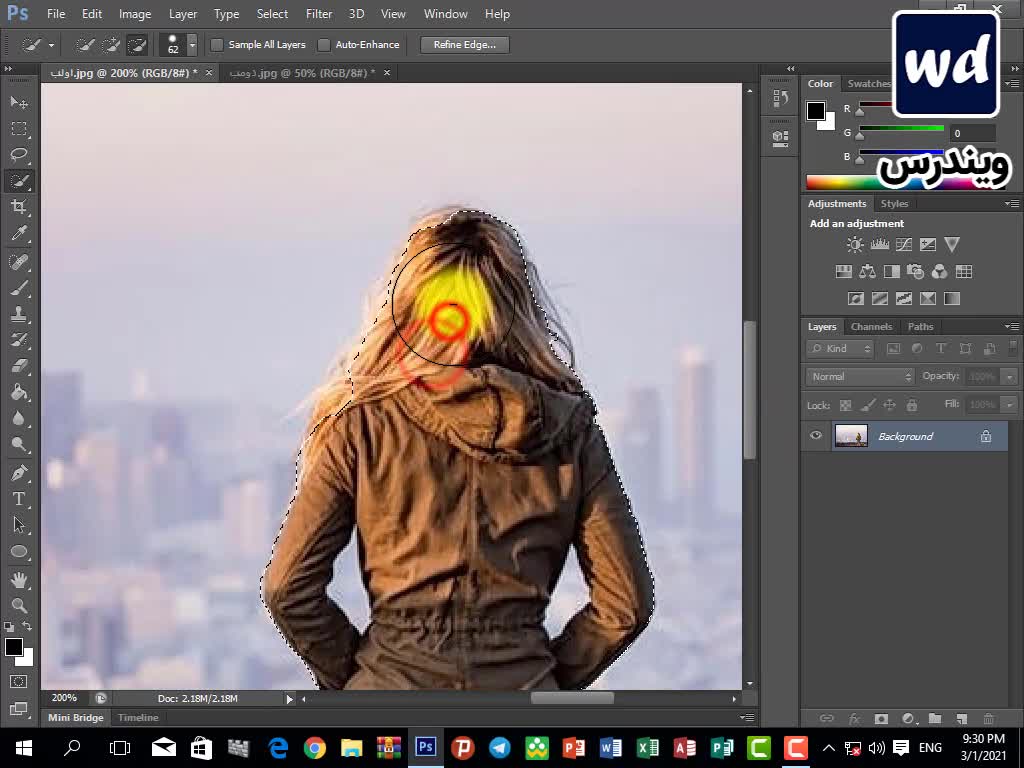Select the Lasso tool

[19, 155]
